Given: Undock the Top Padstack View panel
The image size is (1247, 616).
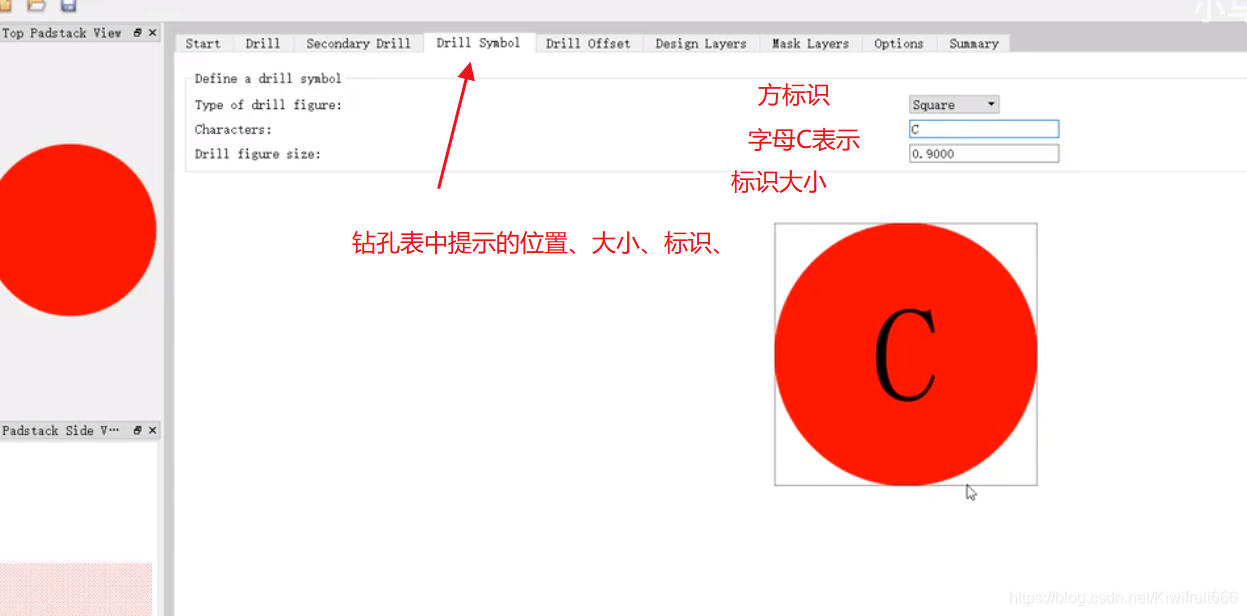Looking at the screenshot, I should click(138, 32).
